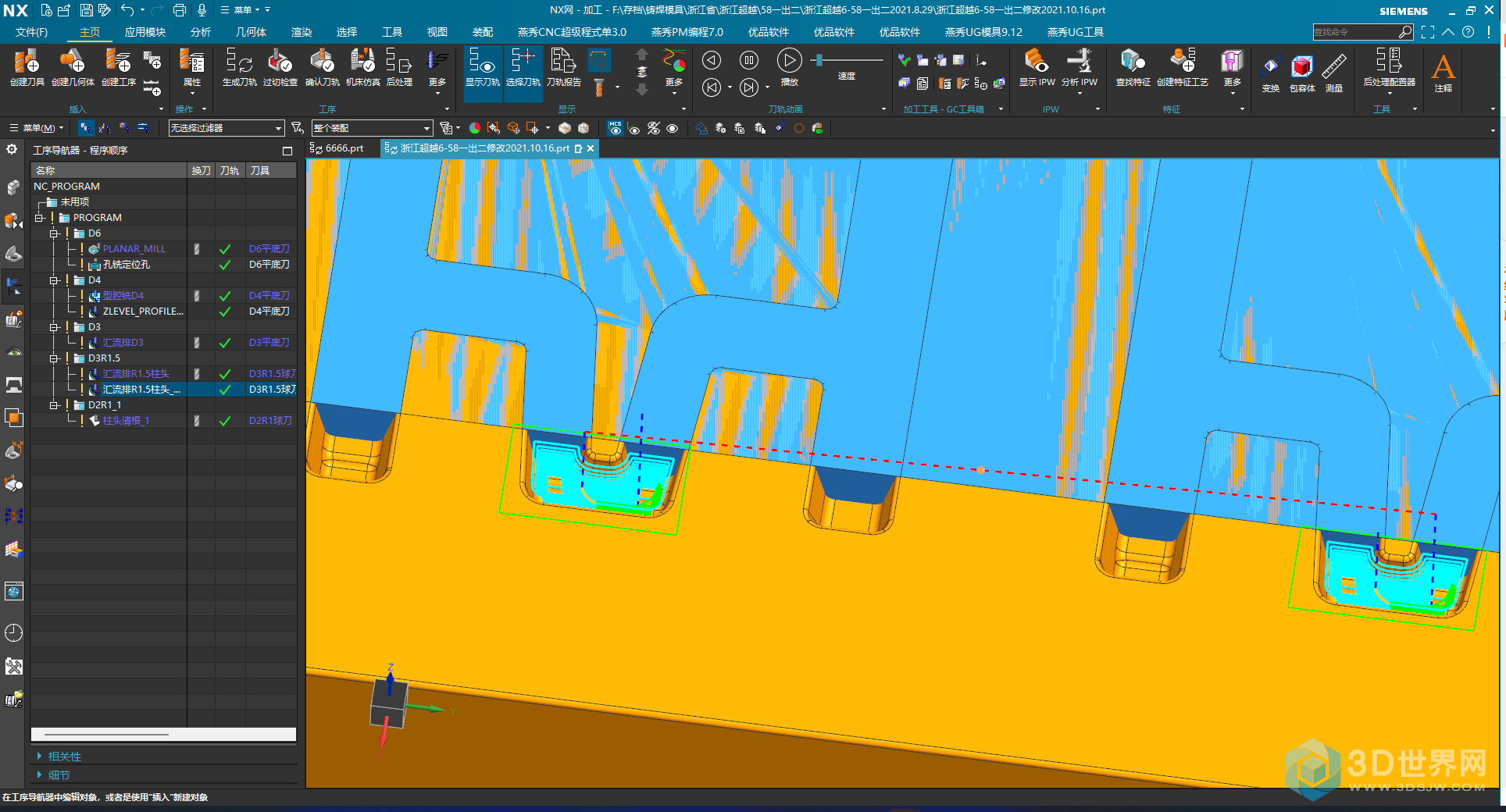The image size is (1506, 812).
Task: Collapse the D4 program group
Action: (54, 280)
